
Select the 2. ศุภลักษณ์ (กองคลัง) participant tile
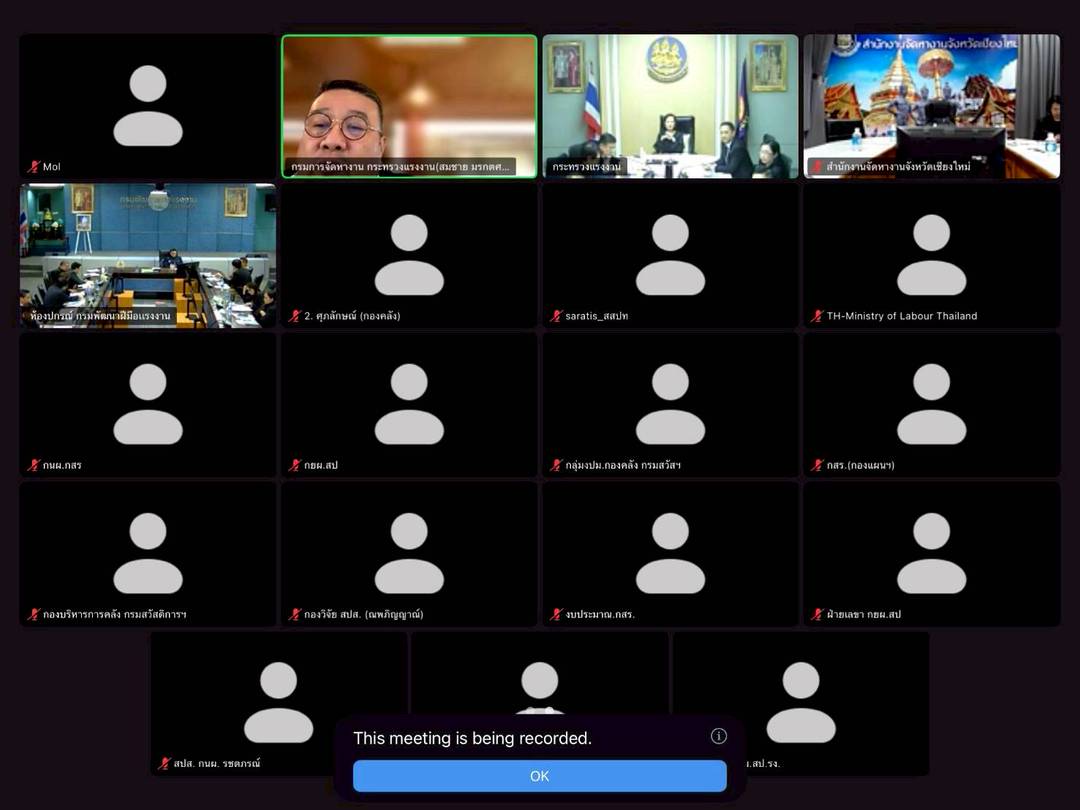click(409, 254)
